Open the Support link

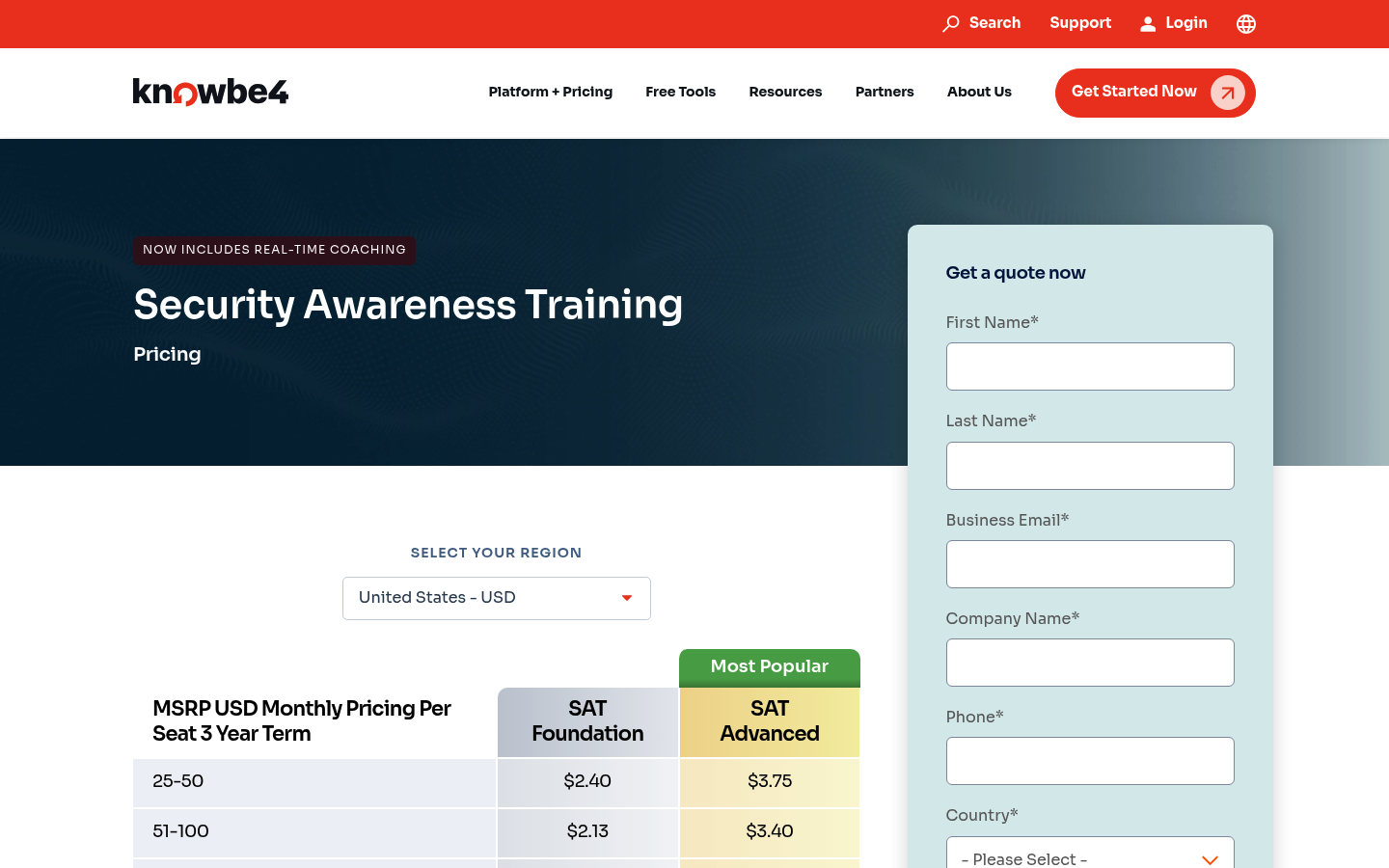click(x=1080, y=23)
